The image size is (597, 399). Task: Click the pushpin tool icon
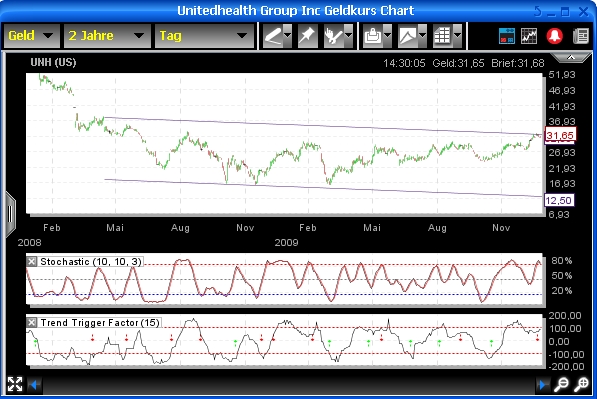pos(307,36)
